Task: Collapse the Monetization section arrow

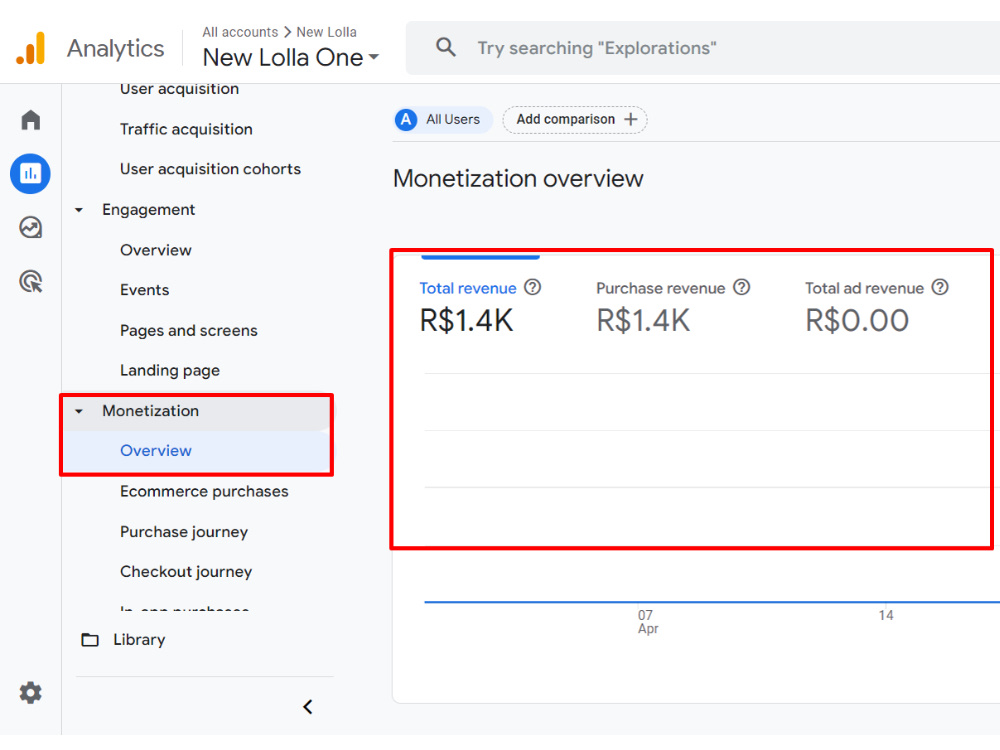Action: coord(79,411)
